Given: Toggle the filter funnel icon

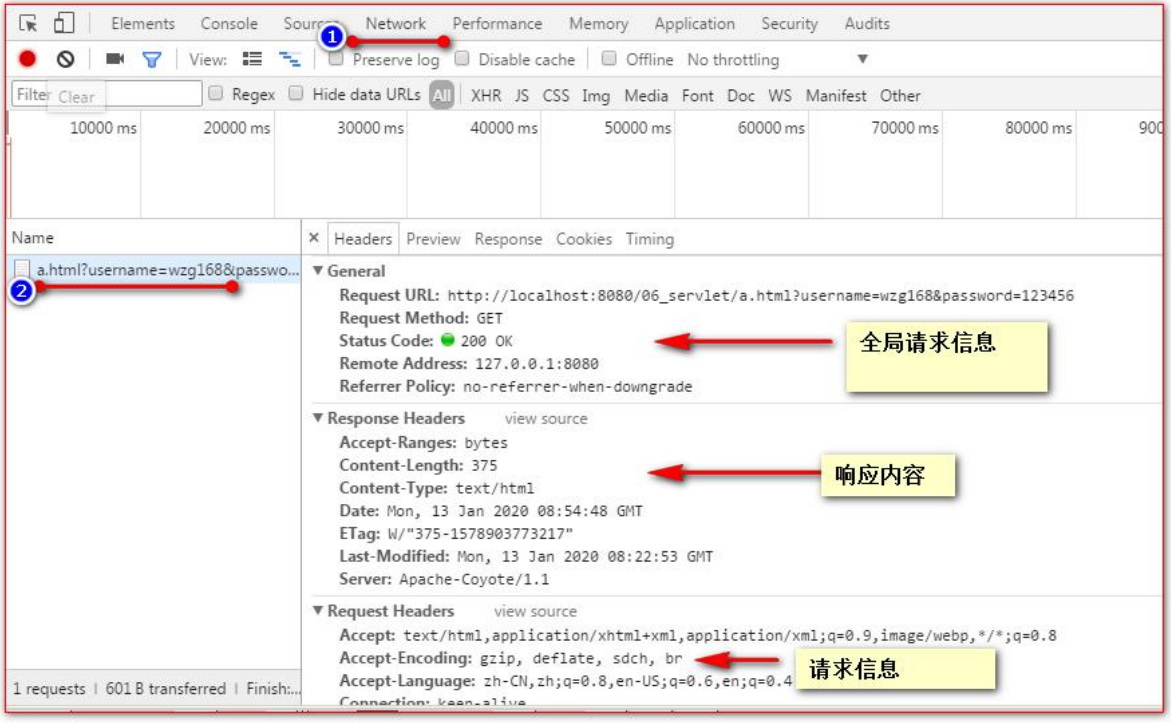Looking at the screenshot, I should [x=152, y=60].
